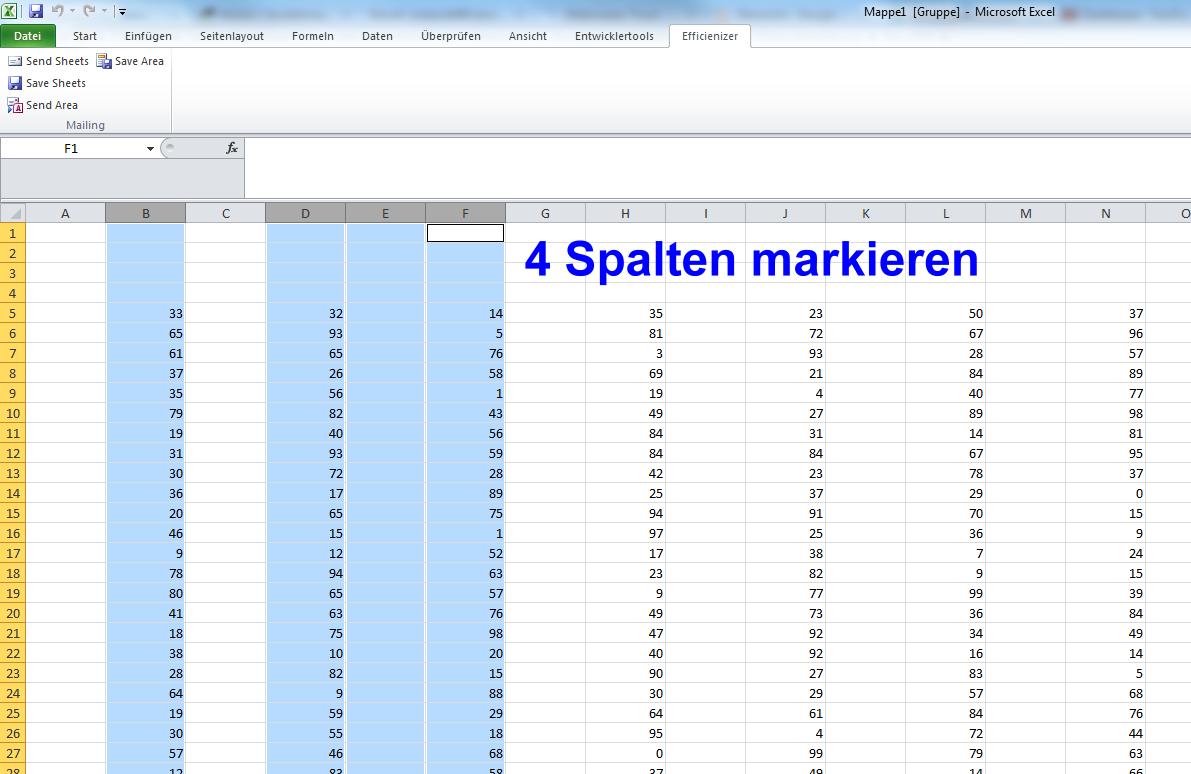The height and width of the screenshot is (774, 1191).
Task: Click the Send Sheets icon
Action: (x=14, y=61)
